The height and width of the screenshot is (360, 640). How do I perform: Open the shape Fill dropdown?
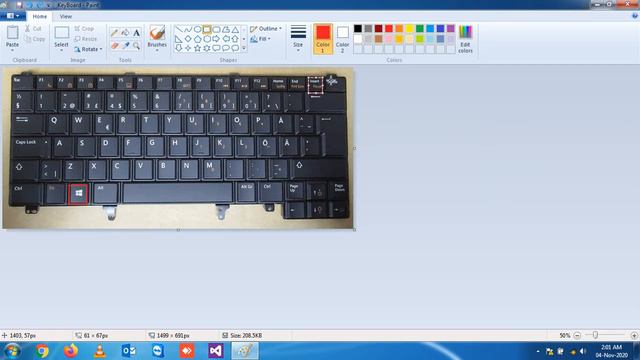(x=260, y=39)
